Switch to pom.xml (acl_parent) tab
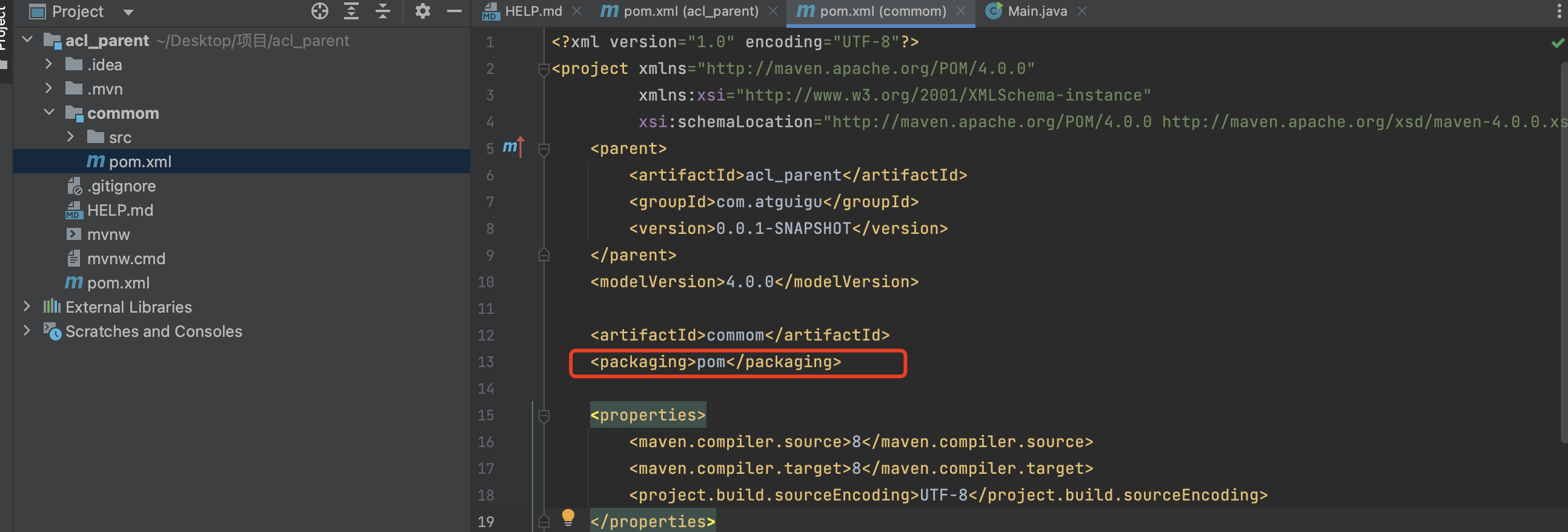Viewport: 1568px width, 532px height. coord(690,11)
